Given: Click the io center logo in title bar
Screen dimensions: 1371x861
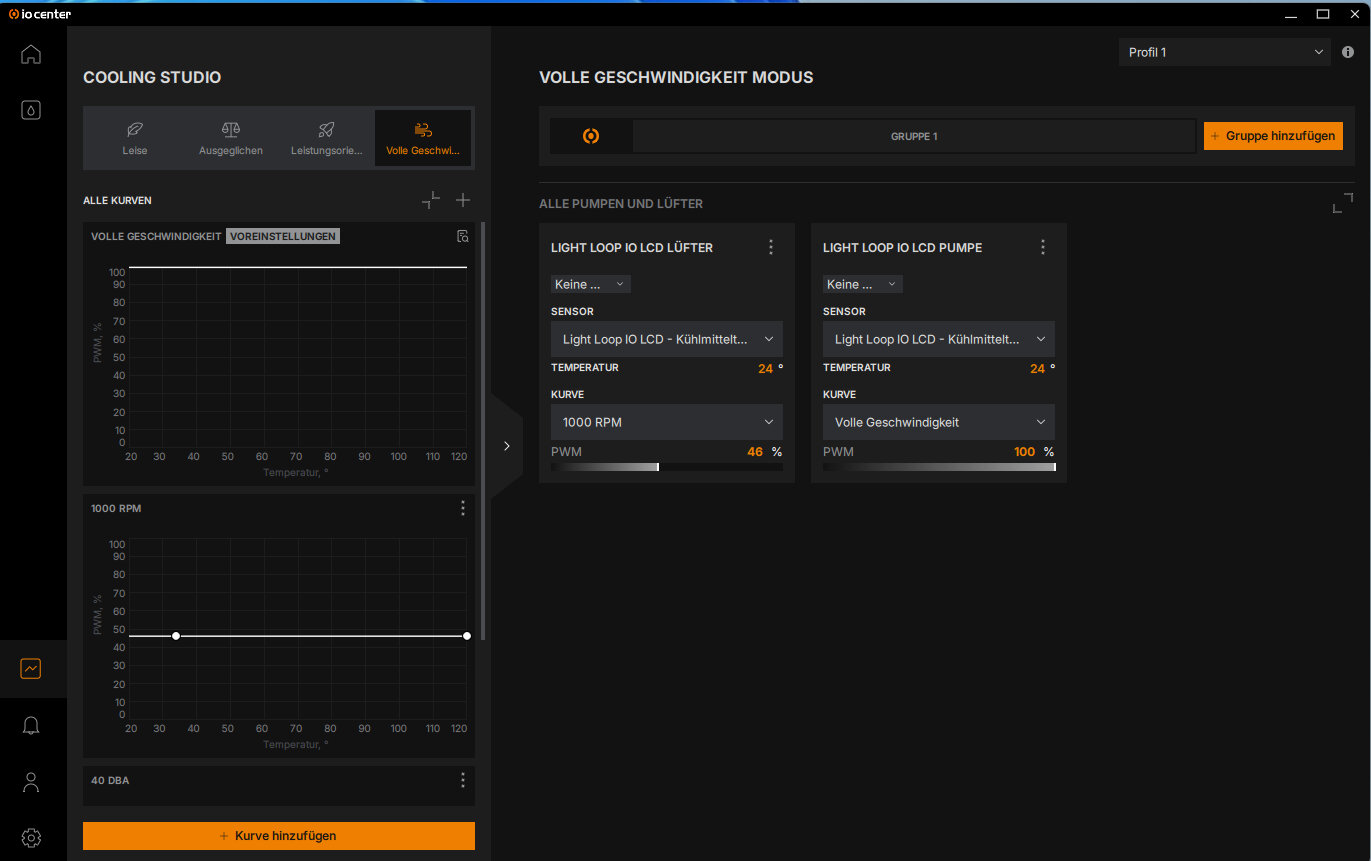Looking at the screenshot, I should pyautogui.click(x=40, y=14).
